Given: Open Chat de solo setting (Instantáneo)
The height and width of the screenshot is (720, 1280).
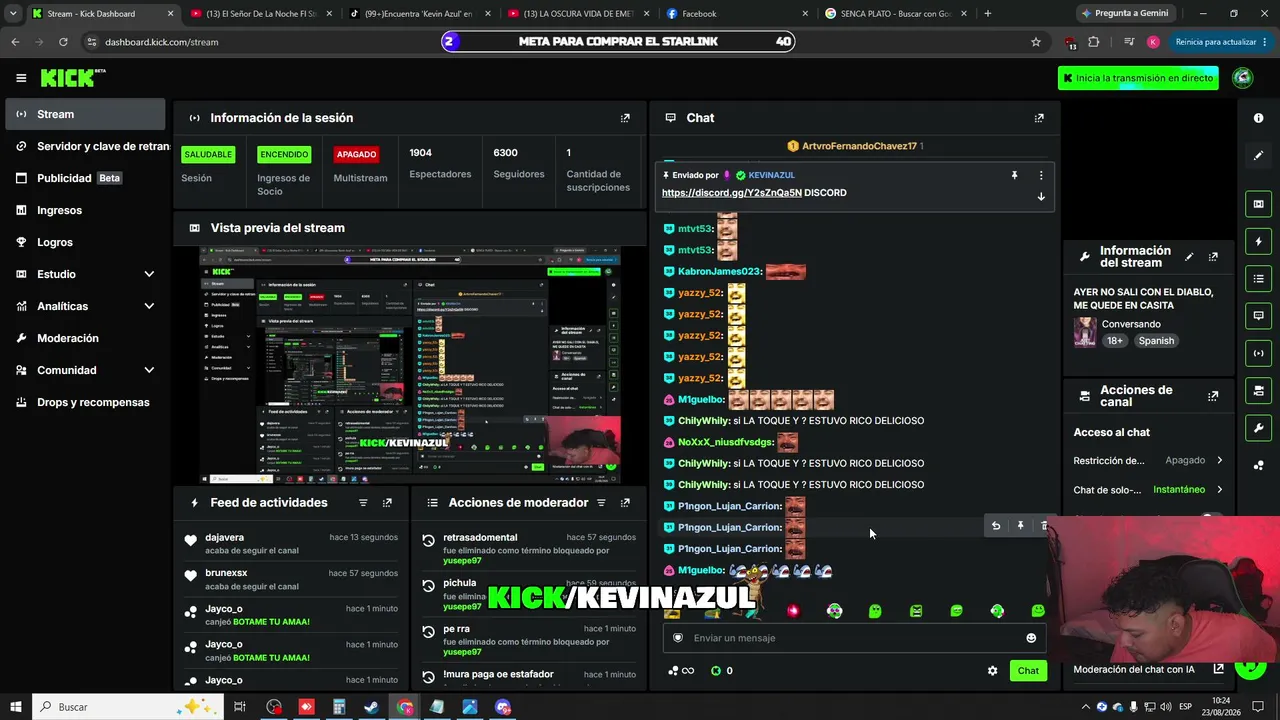Looking at the screenshot, I should 1148,490.
